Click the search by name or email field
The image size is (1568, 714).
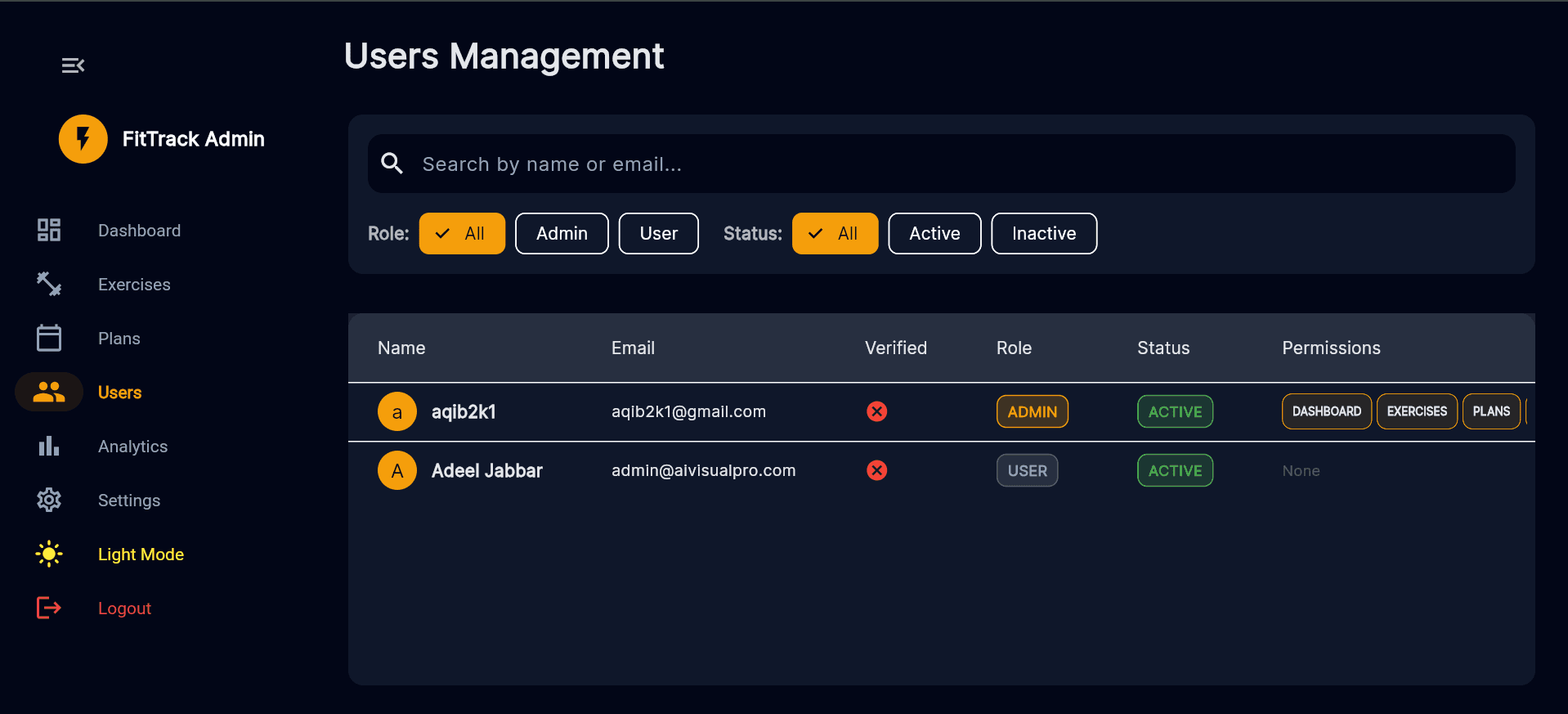940,164
